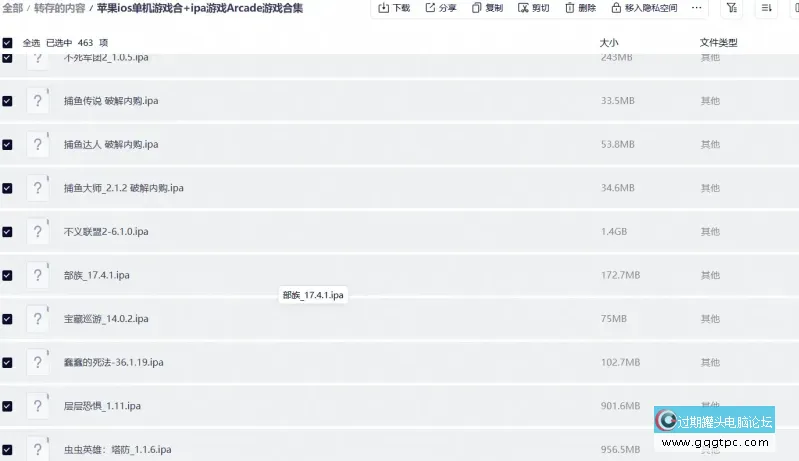Image resolution: width=799 pixels, height=461 pixels.
Task: Uncheck the 不义联盟2-6.1.0.ipa checkbox
Action: tap(7, 232)
